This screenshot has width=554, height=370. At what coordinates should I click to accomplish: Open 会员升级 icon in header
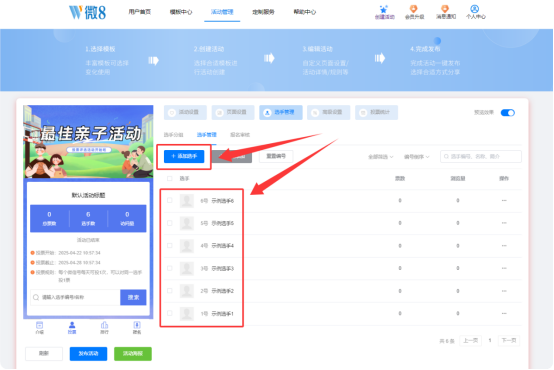point(413,9)
